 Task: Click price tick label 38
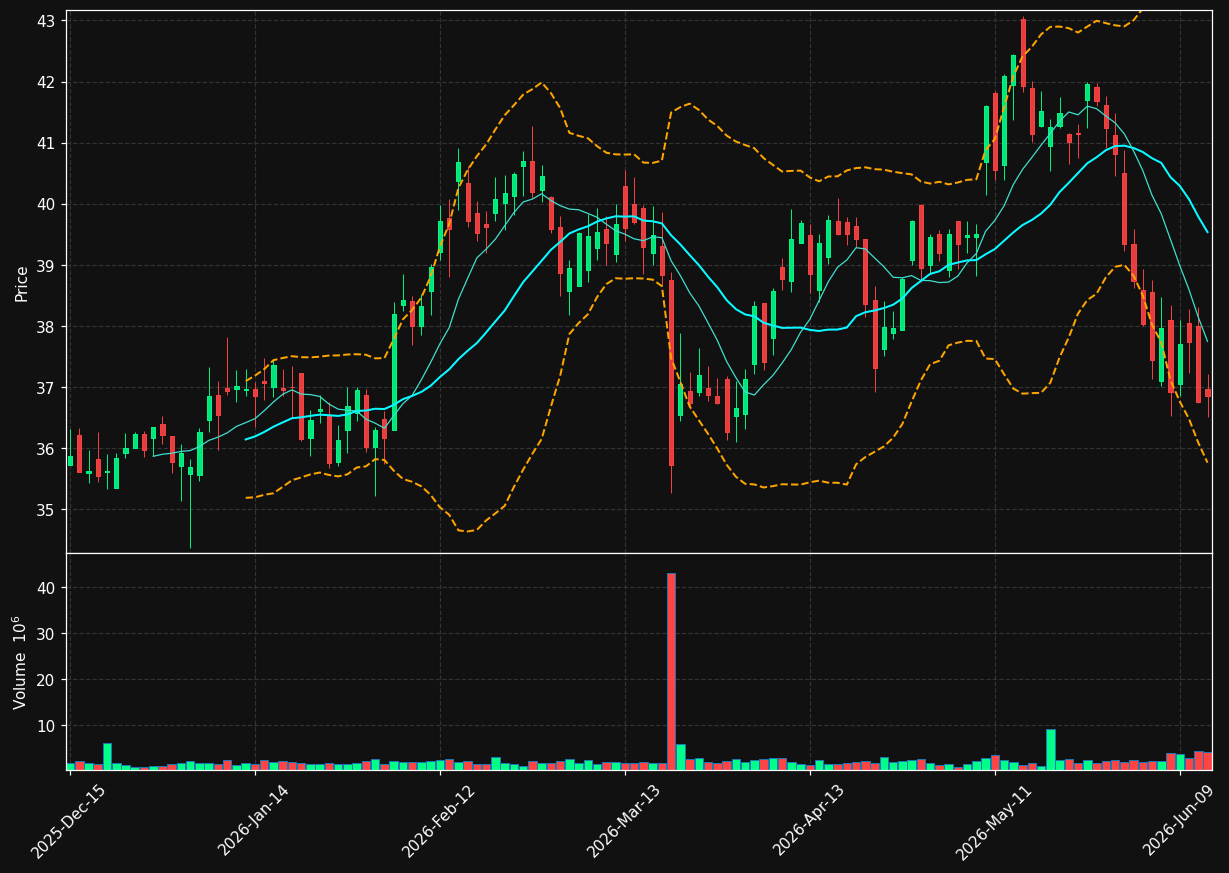[x=48, y=327]
